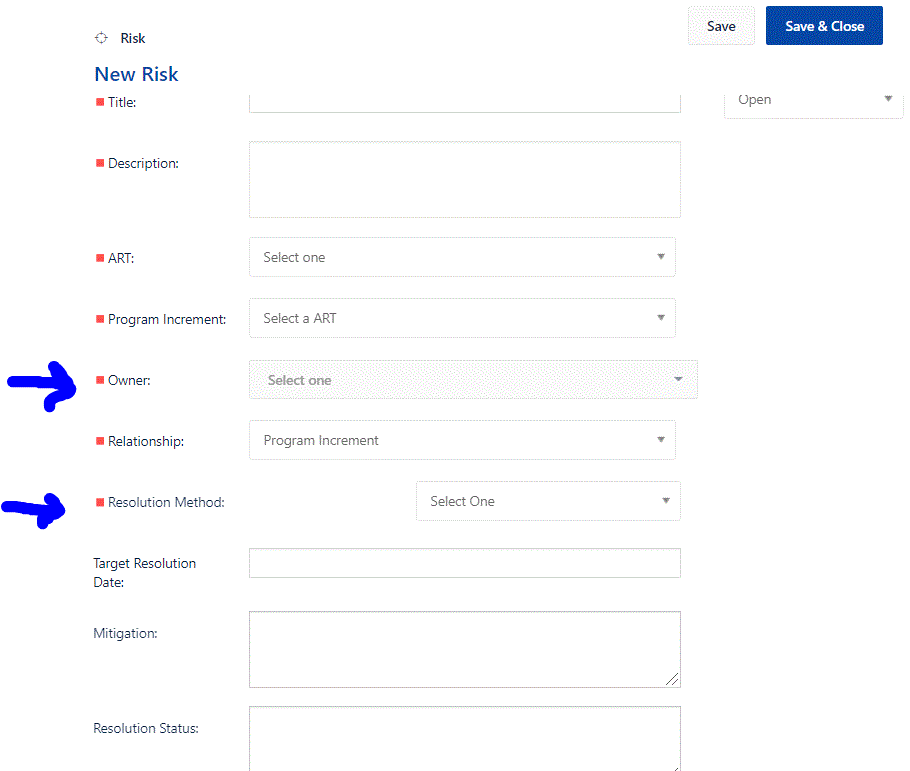Click inside the Mitigation text box
Screen dimensions: 910x771
pos(464,645)
